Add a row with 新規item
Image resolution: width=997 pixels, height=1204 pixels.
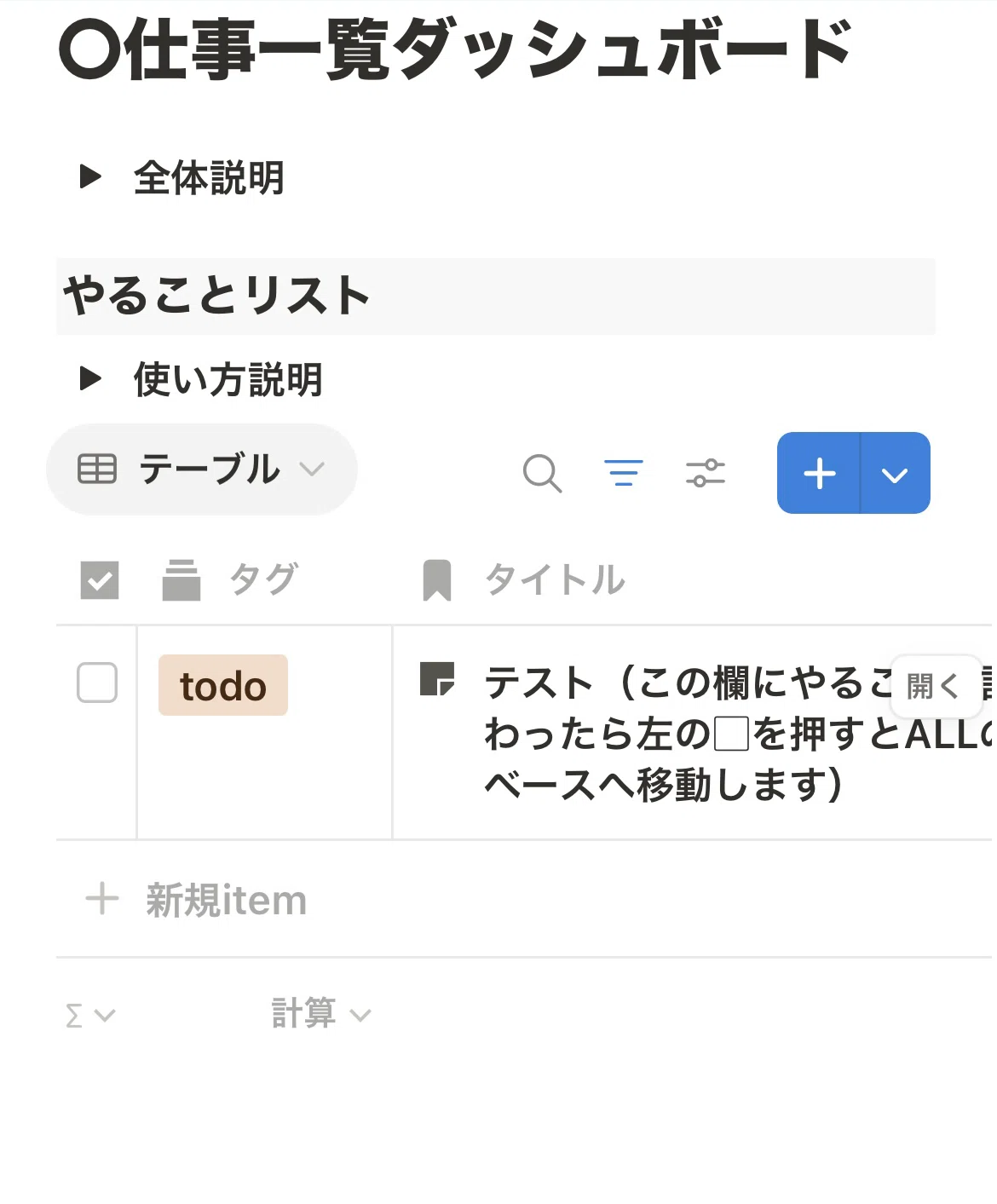click(196, 900)
